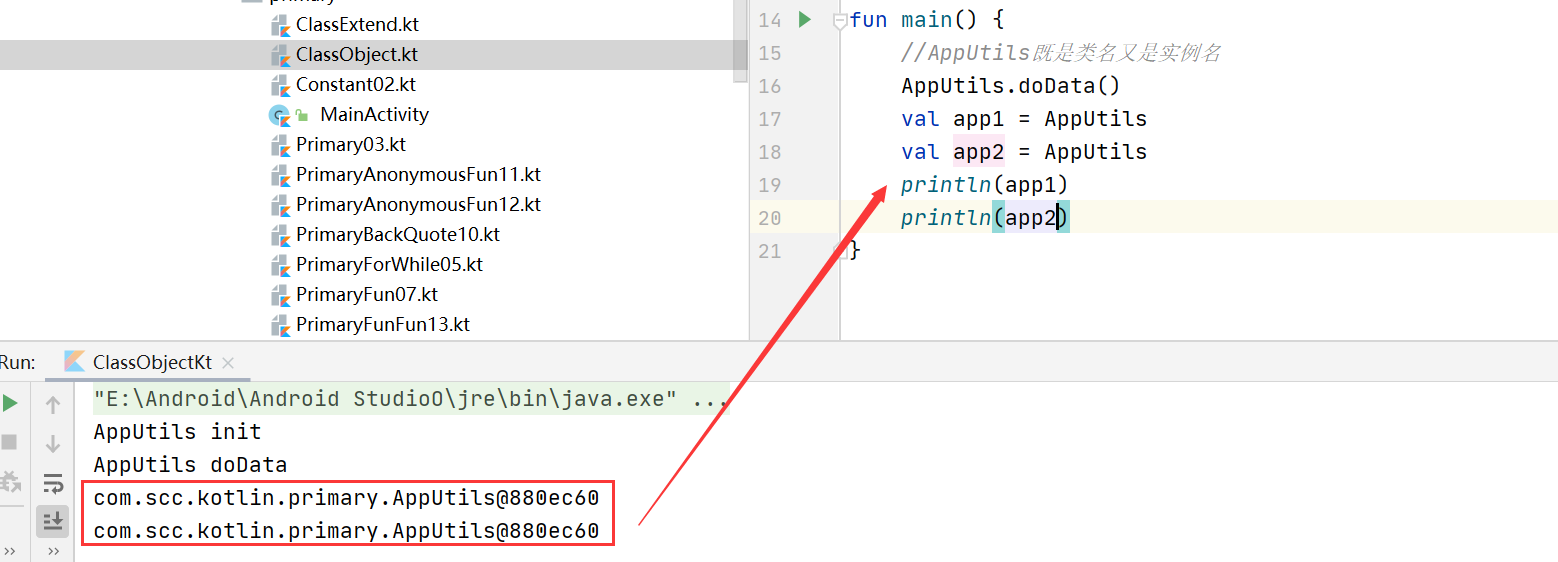
Task: Click the app2 variable on line 18
Action: tap(978, 152)
